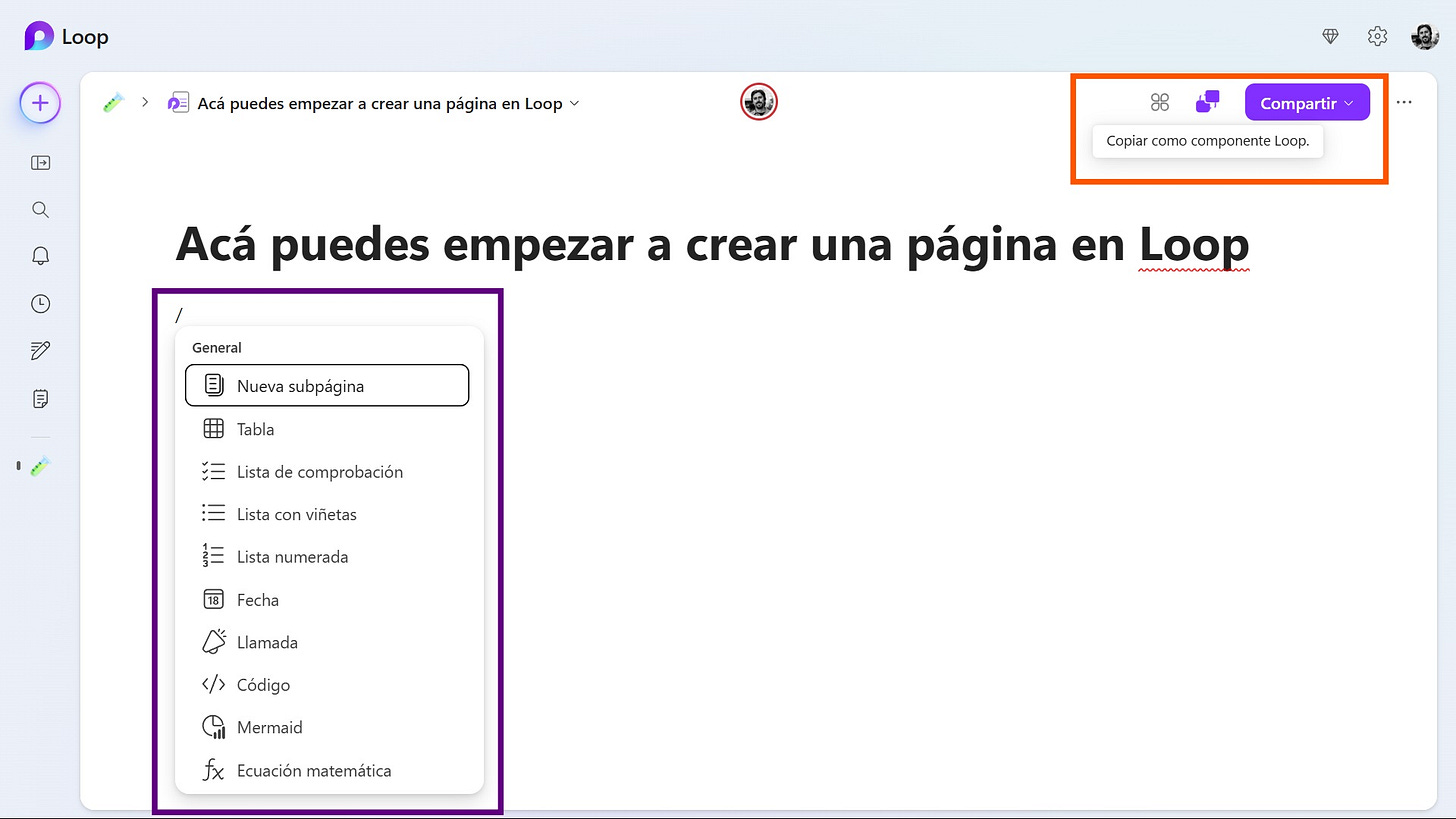
Task: Choose the Mermaid diagram option
Action: (x=327, y=727)
